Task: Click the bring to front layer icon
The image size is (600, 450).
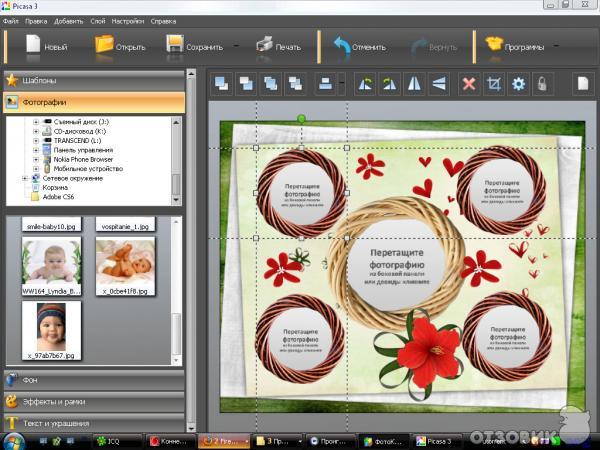Action: [x=222, y=84]
